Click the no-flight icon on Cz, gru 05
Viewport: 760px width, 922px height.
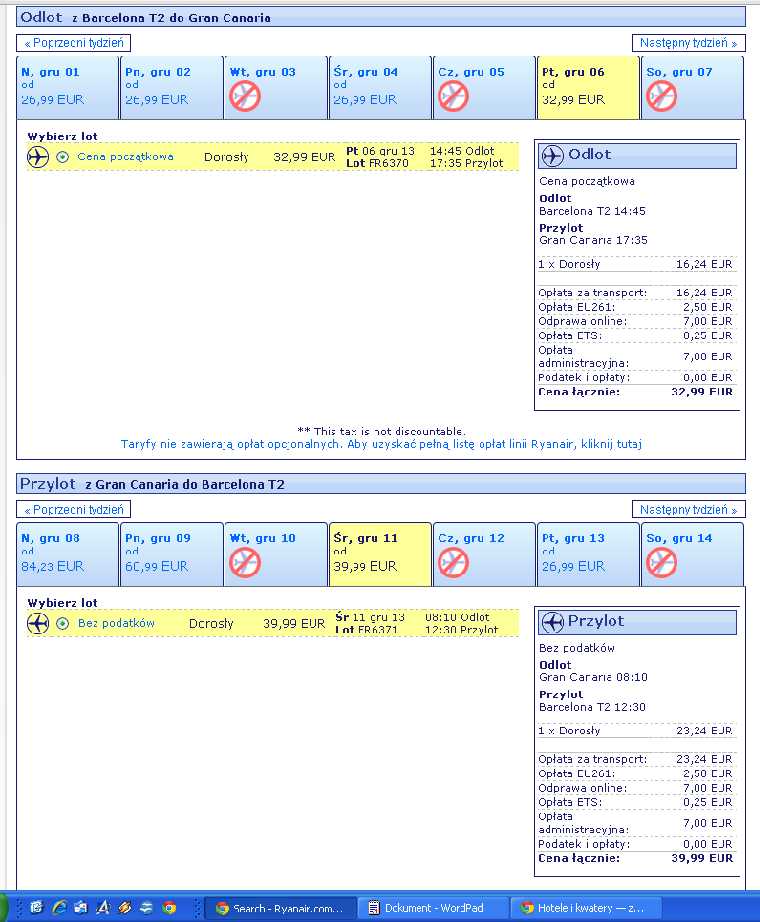point(453,96)
